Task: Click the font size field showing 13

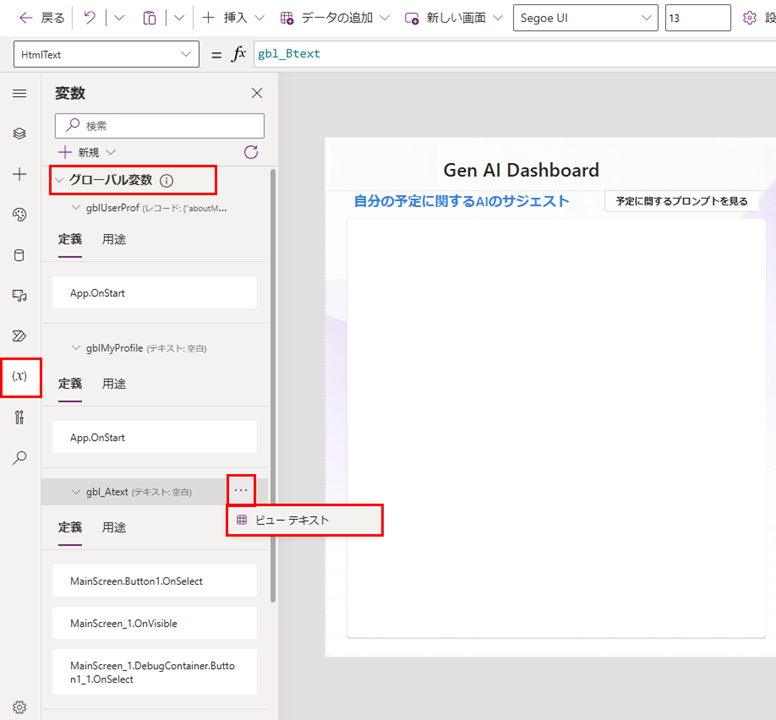Action: pyautogui.click(x=698, y=18)
